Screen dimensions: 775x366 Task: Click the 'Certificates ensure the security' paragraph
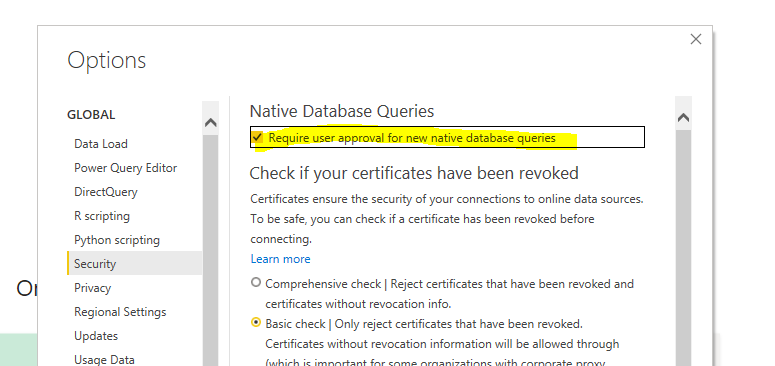pos(447,219)
